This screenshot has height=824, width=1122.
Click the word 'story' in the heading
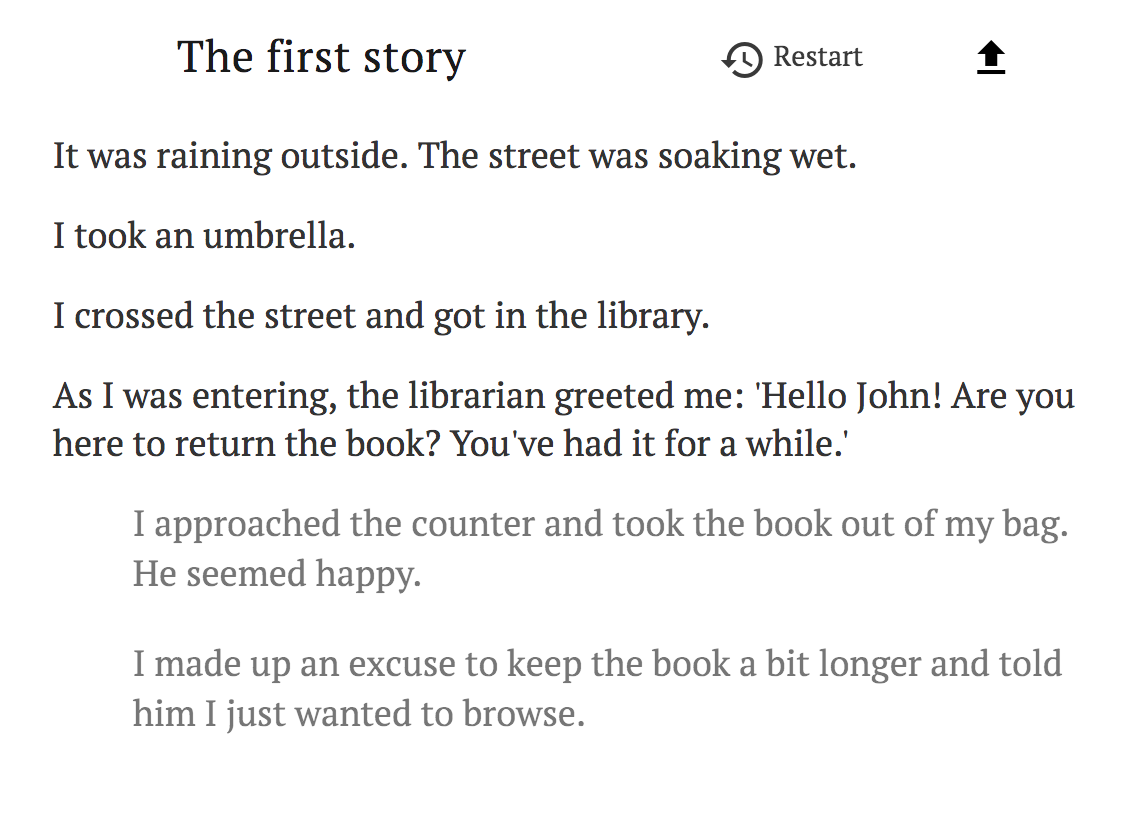click(414, 59)
